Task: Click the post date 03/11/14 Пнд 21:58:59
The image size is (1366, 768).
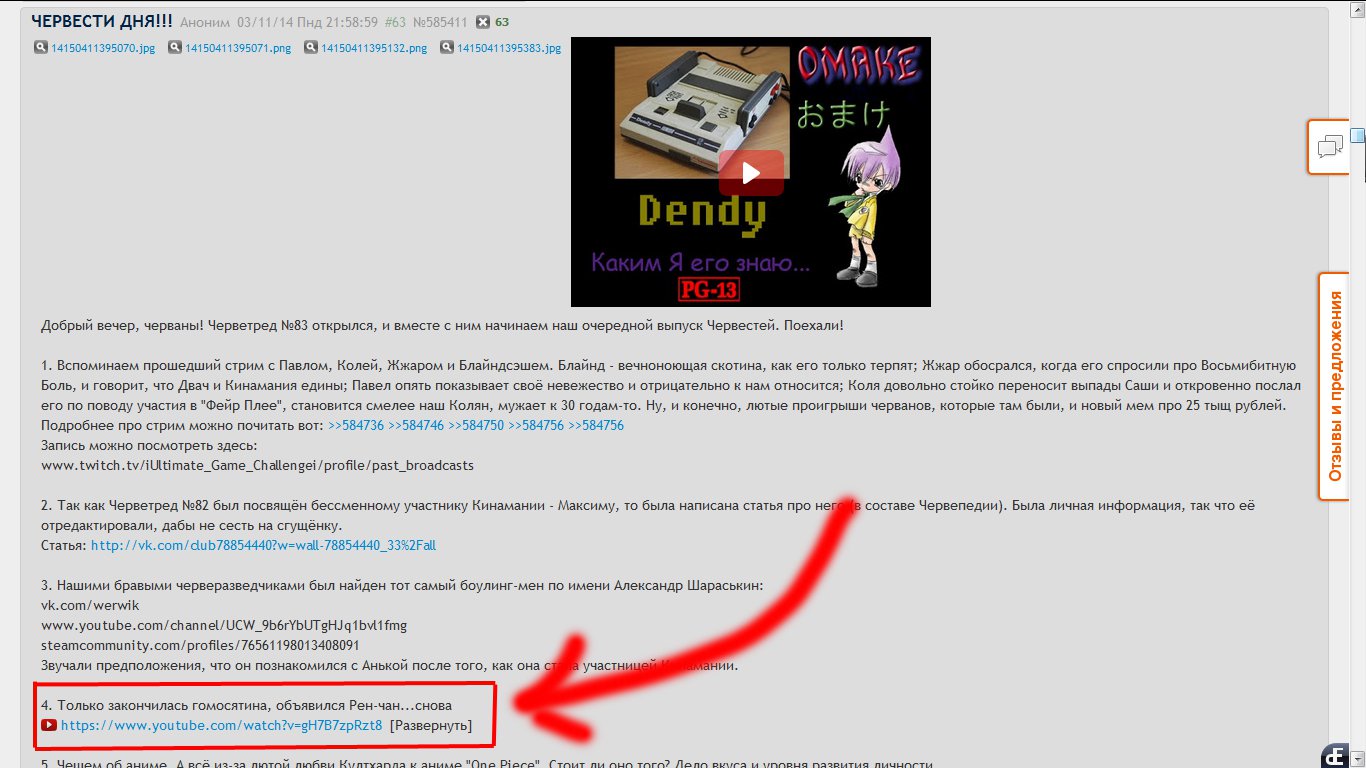Action: pyautogui.click(x=308, y=22)
